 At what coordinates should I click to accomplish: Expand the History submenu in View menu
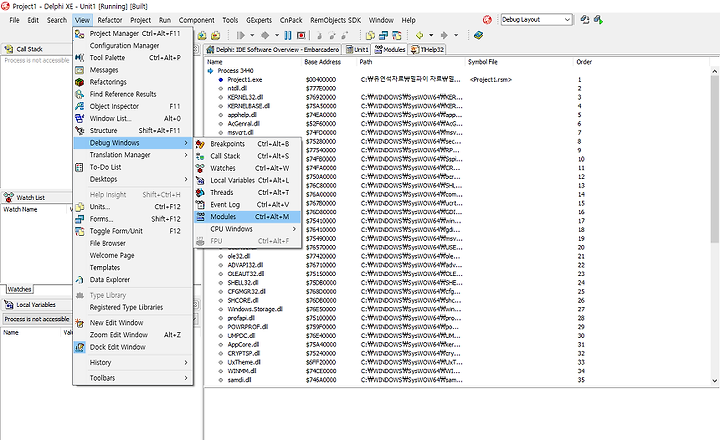(133, 363)
